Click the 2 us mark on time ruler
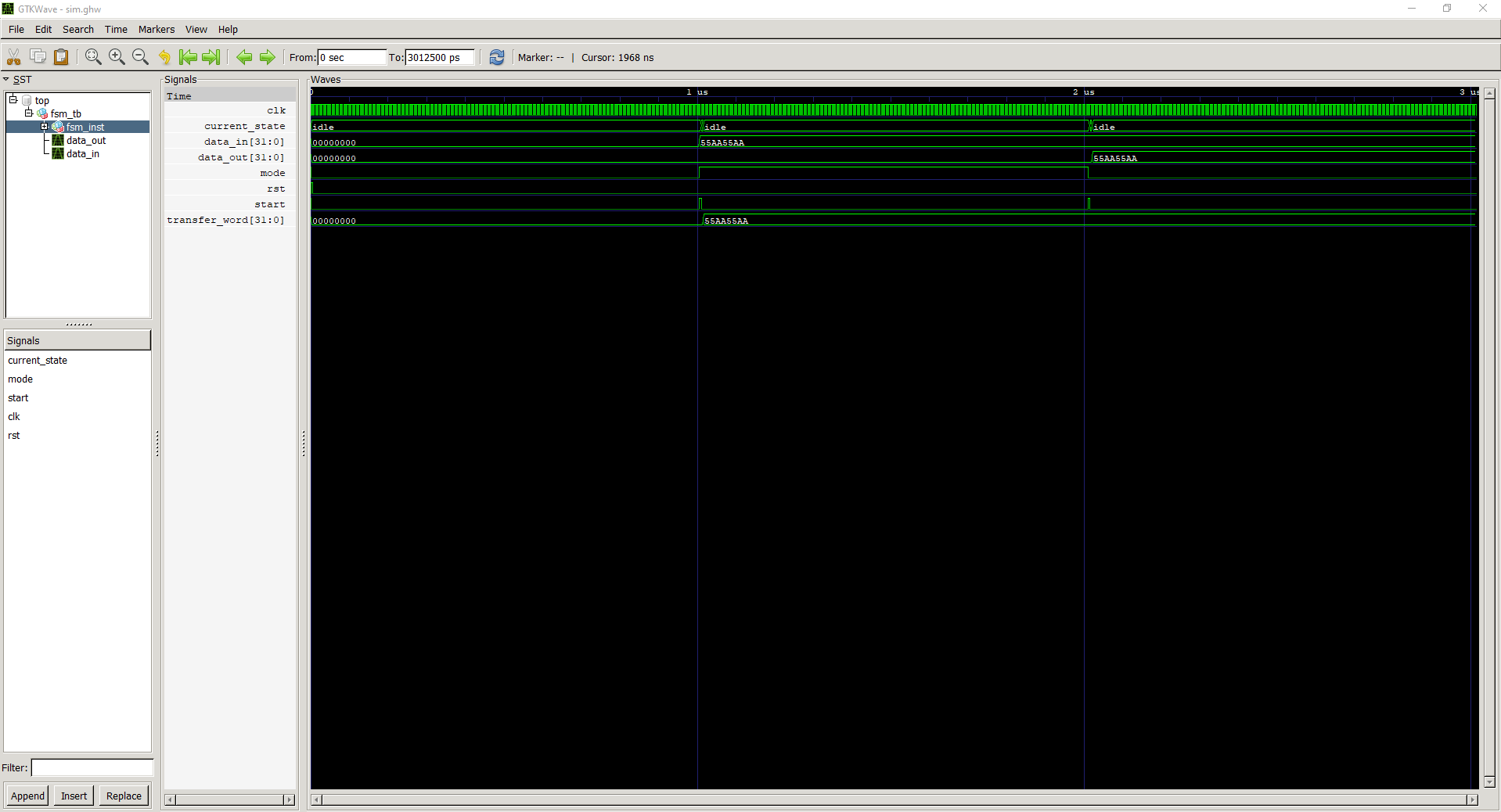Image resolution: width=1501 pixels, height=812 pixels. pyautogui.click(x=1084, y=92)
